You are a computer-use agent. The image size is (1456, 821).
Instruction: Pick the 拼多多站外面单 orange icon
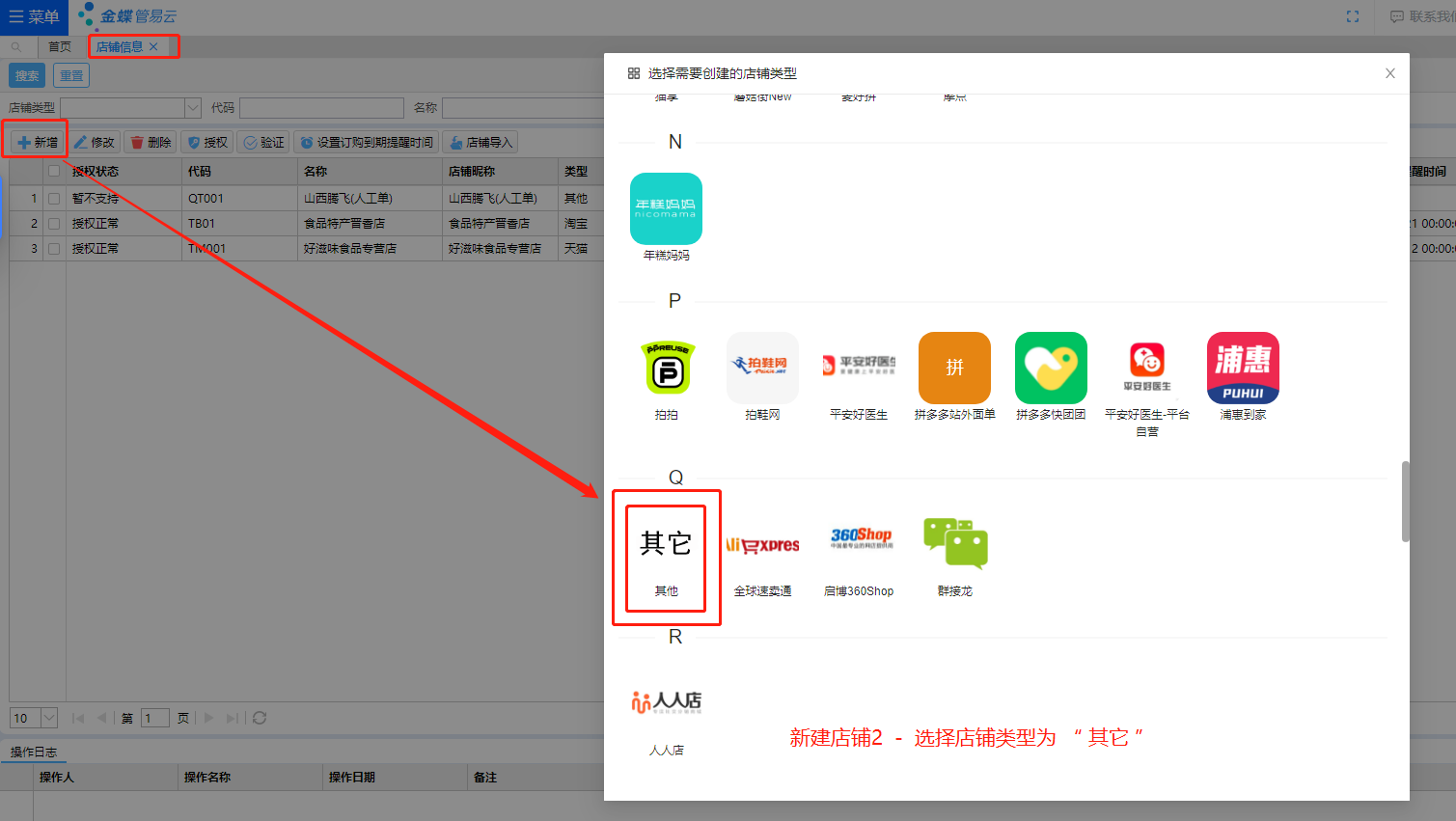(x=954, y=368)
